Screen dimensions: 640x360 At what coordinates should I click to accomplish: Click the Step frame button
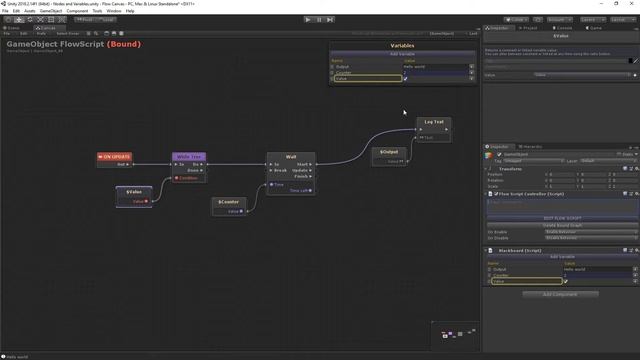(x=330, y=20)
